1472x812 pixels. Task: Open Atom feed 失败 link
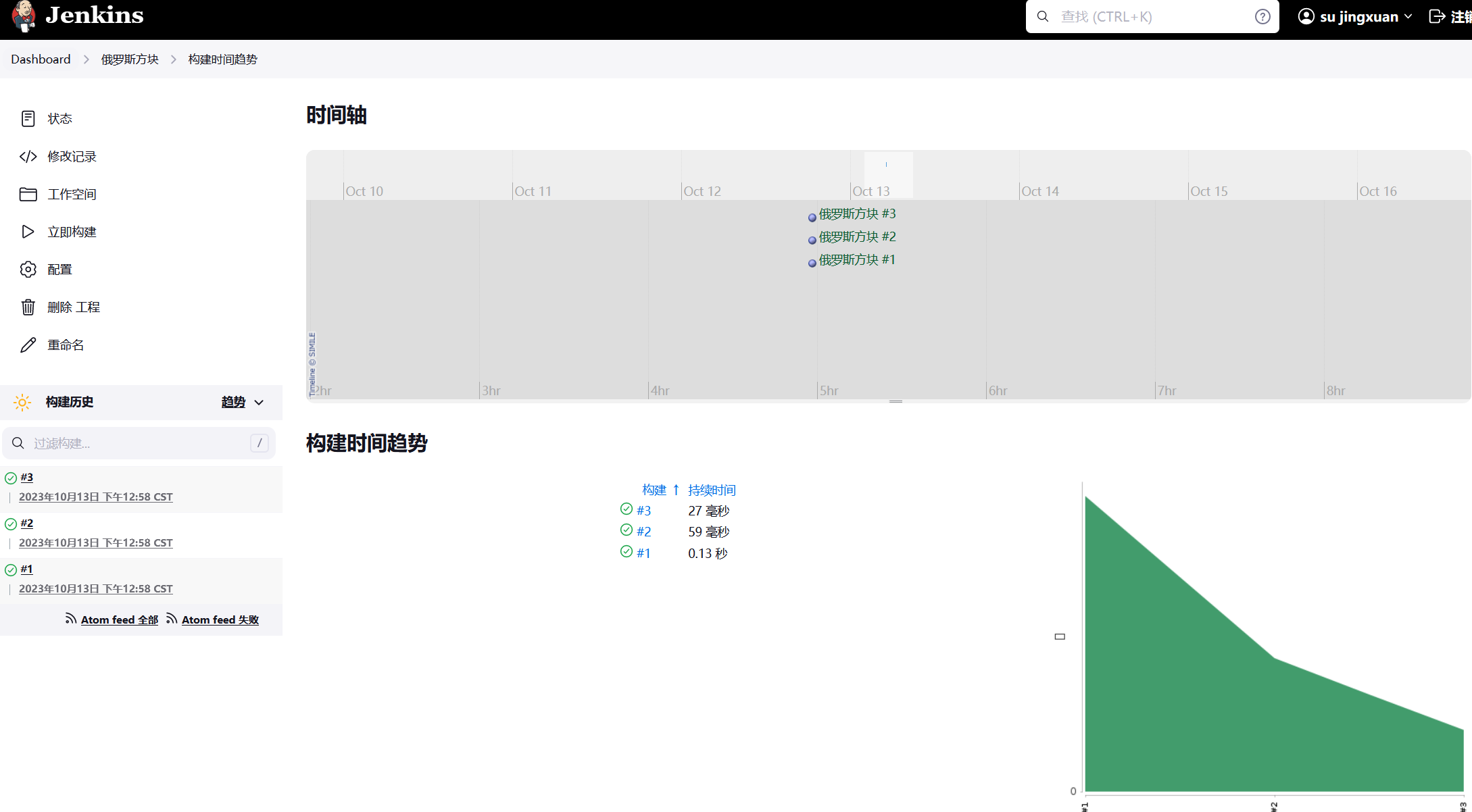coord(220,619)
